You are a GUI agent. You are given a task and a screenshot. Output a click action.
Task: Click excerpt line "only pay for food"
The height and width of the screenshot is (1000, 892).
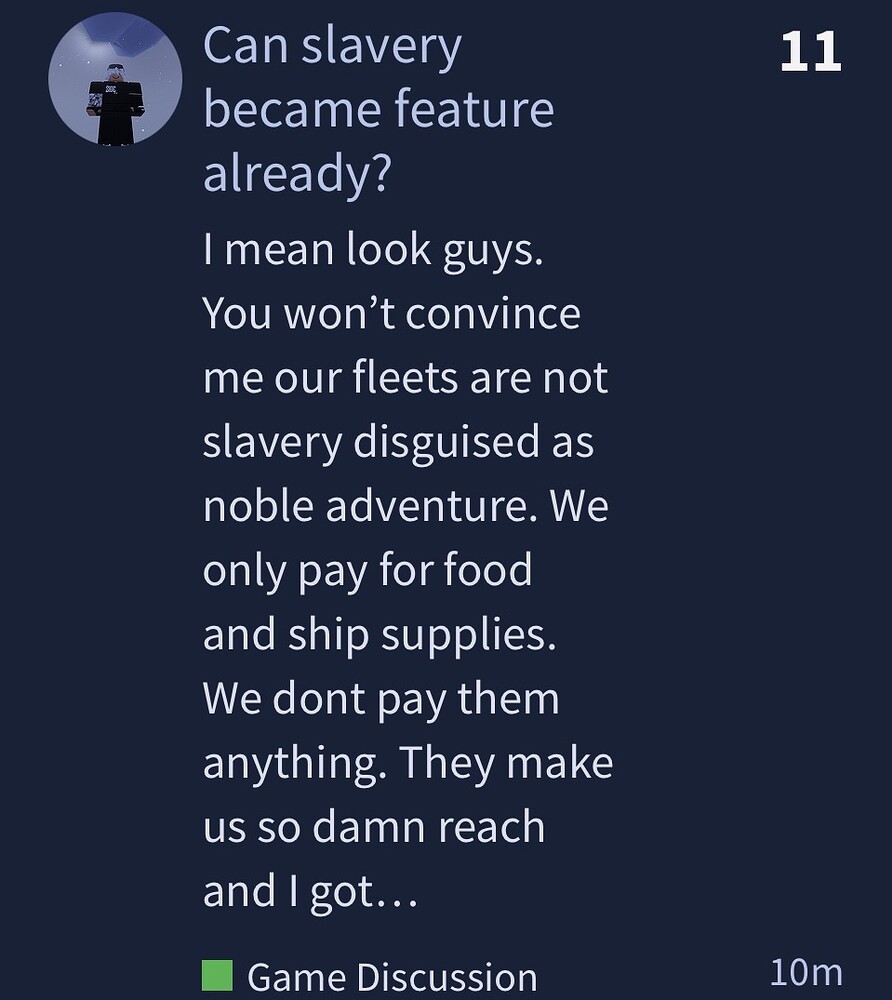click(367, 570)
